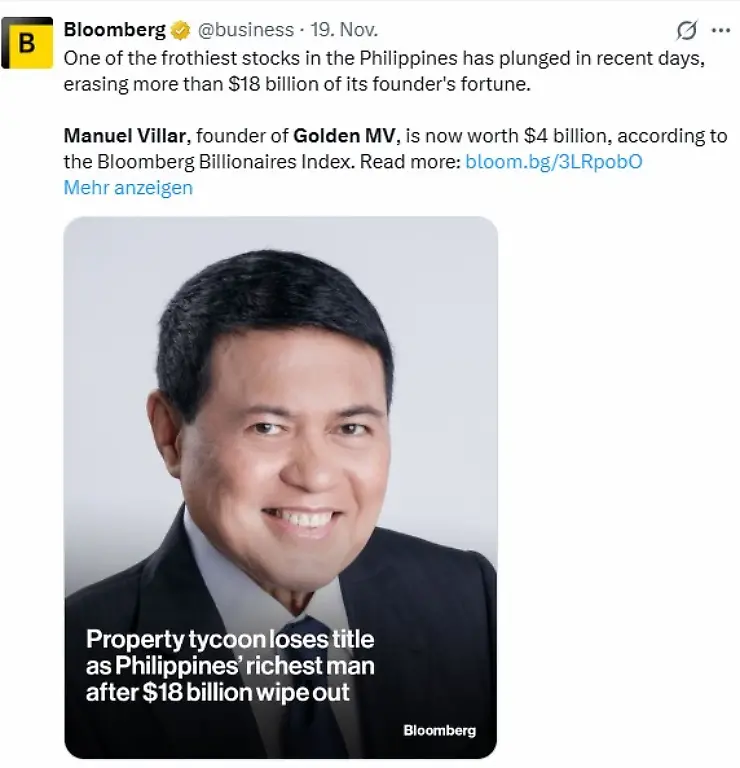Expand post with Mehr anzeigen
This screenshot has width=740, height=768.
(x=128, y=188)
